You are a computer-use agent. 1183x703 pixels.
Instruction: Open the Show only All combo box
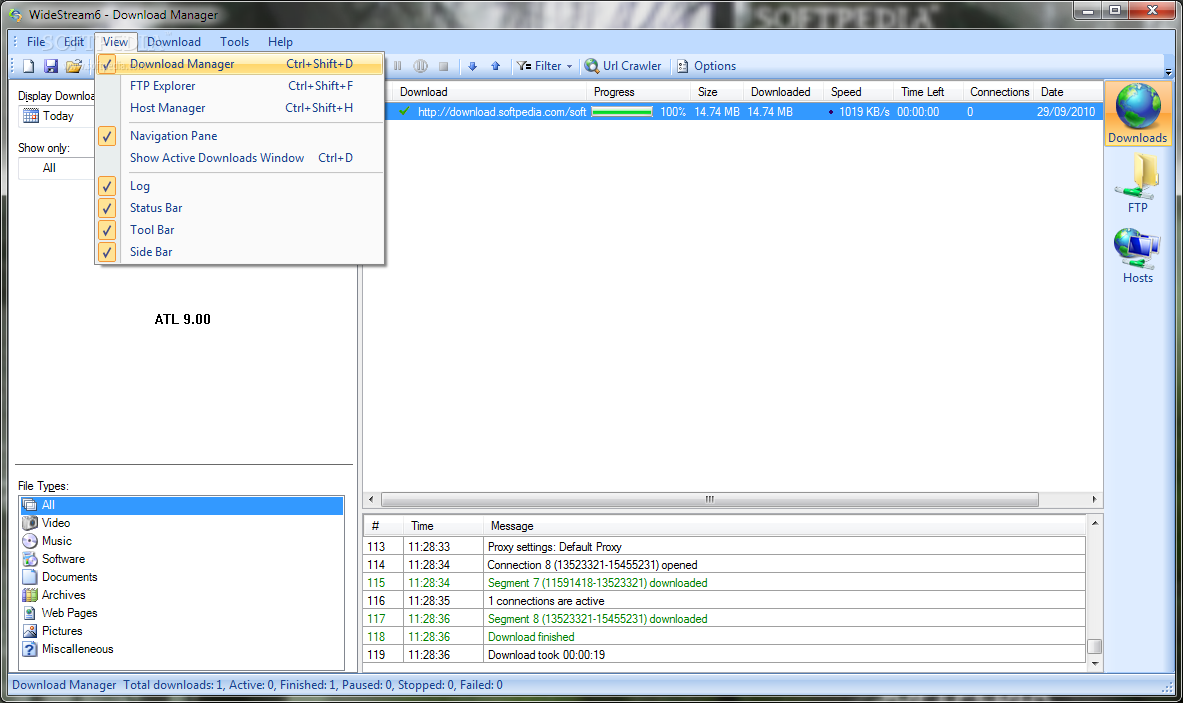(57, 168)
